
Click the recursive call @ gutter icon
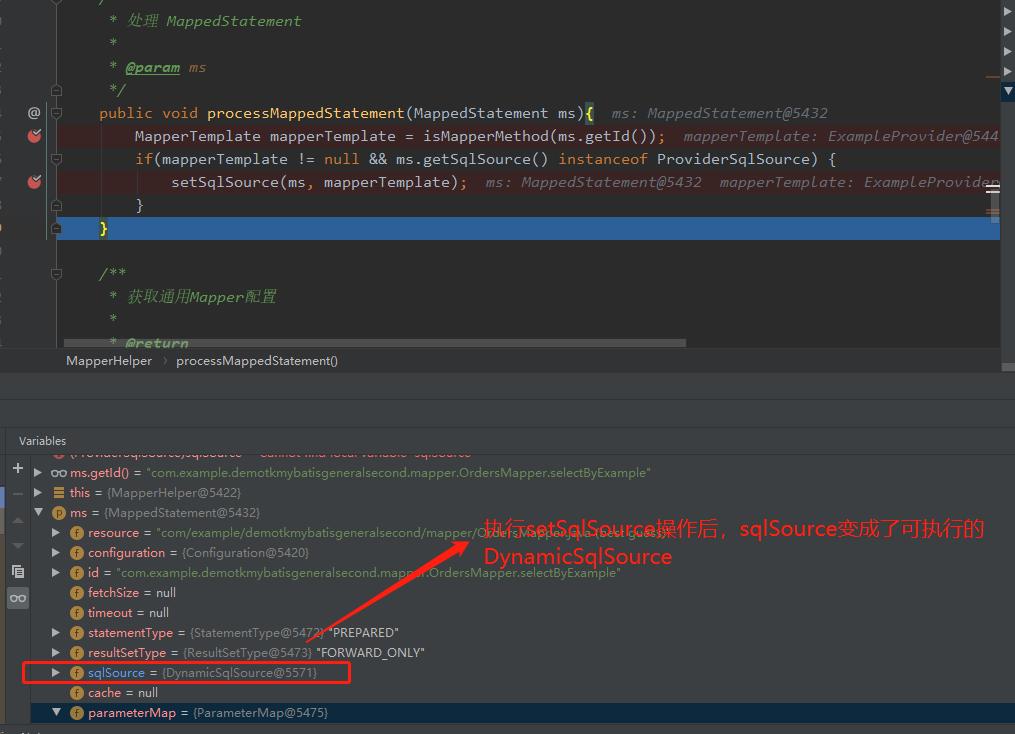(34, 113)
